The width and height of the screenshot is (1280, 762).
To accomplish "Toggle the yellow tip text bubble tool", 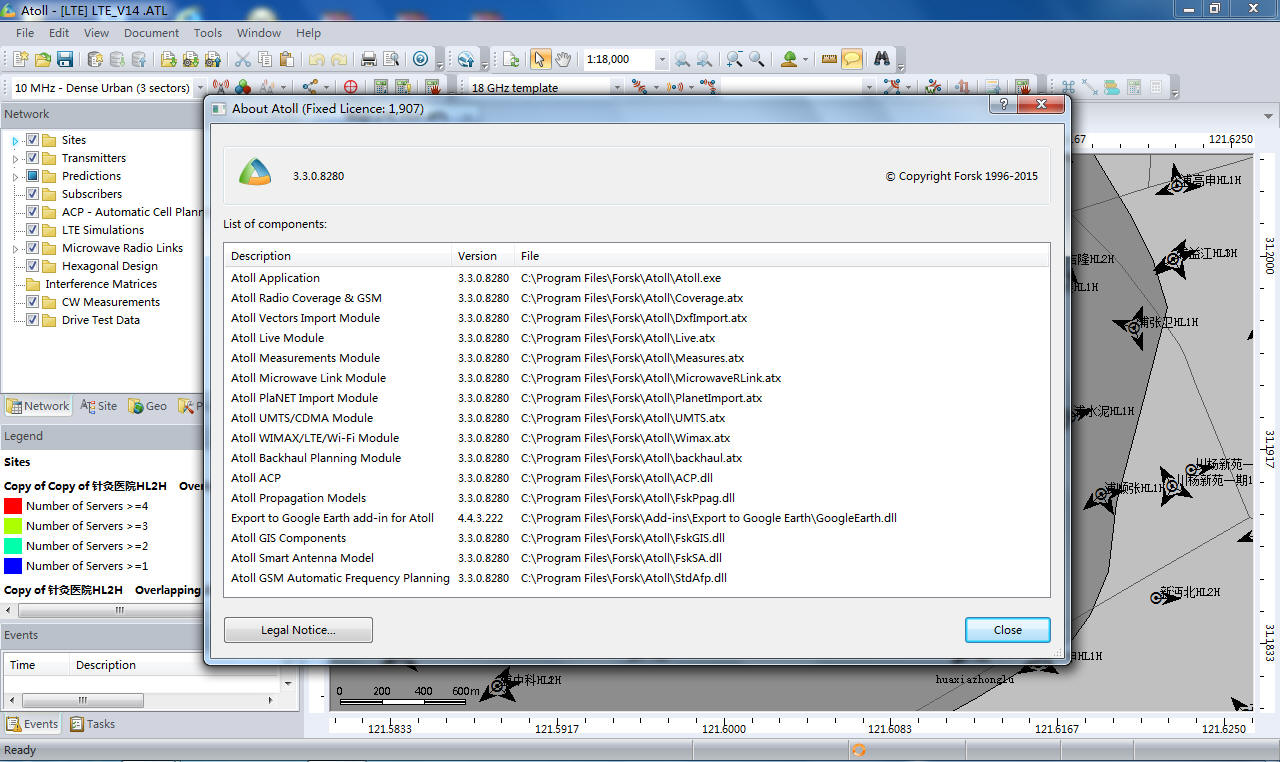I will pyautogui.click(x=852, y=59).
